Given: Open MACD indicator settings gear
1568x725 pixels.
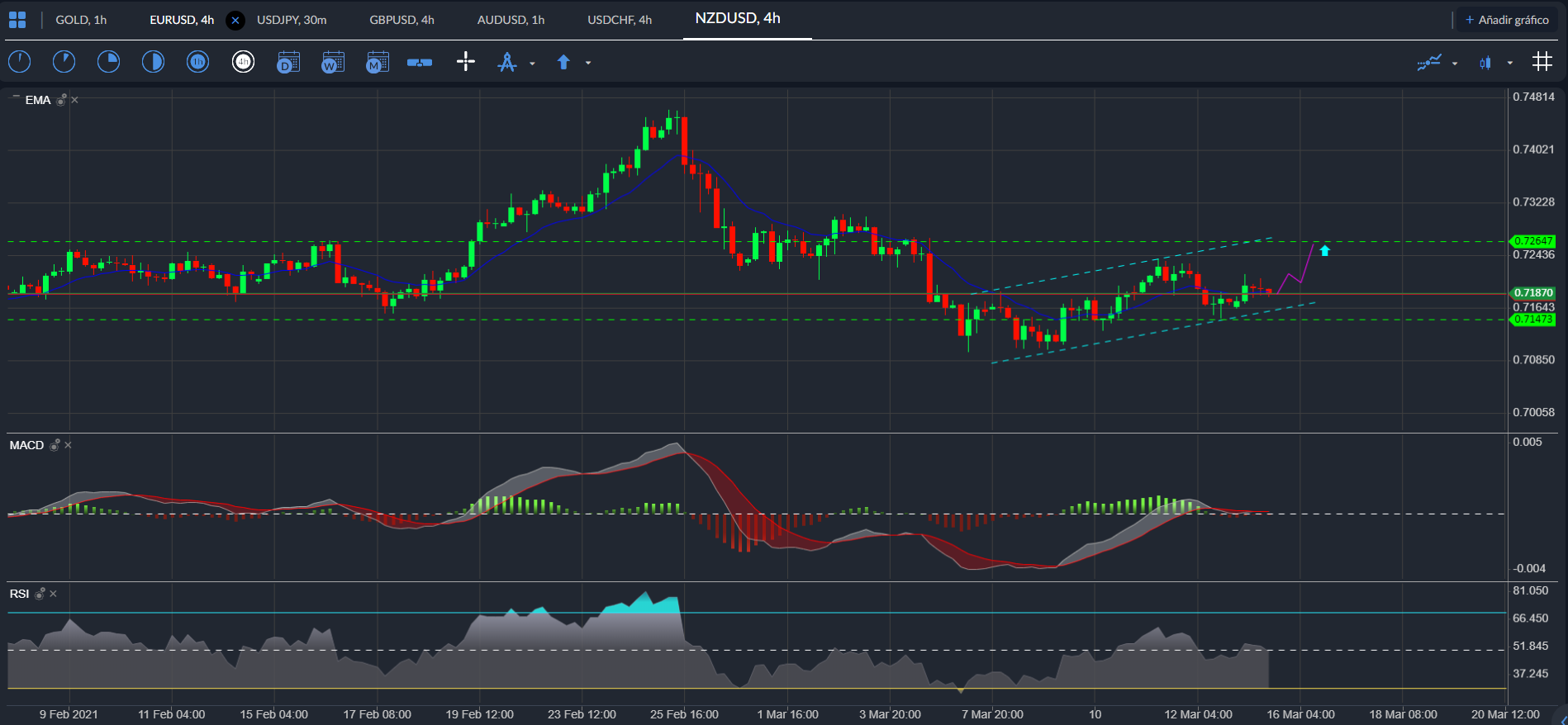Looking at the screenshot, I should click(x=55, y=445).
